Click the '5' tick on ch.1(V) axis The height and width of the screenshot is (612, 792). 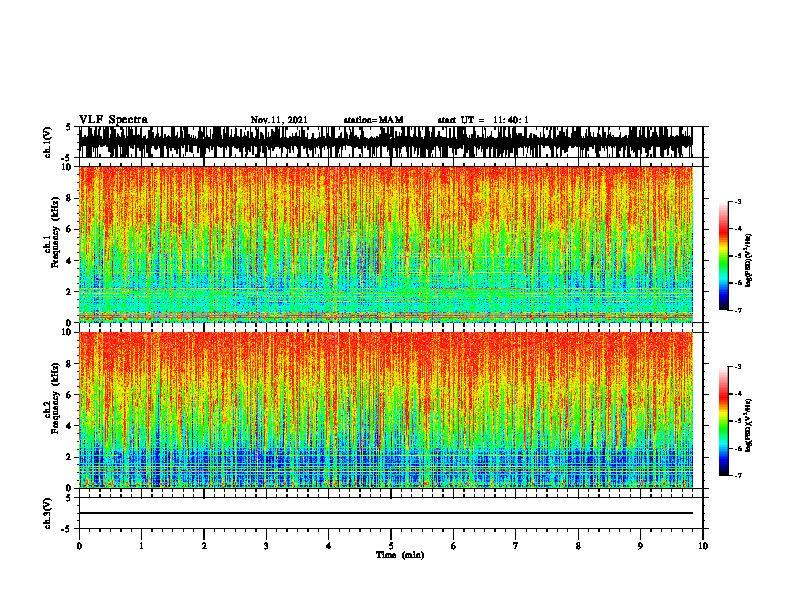(x=68, y=128)
